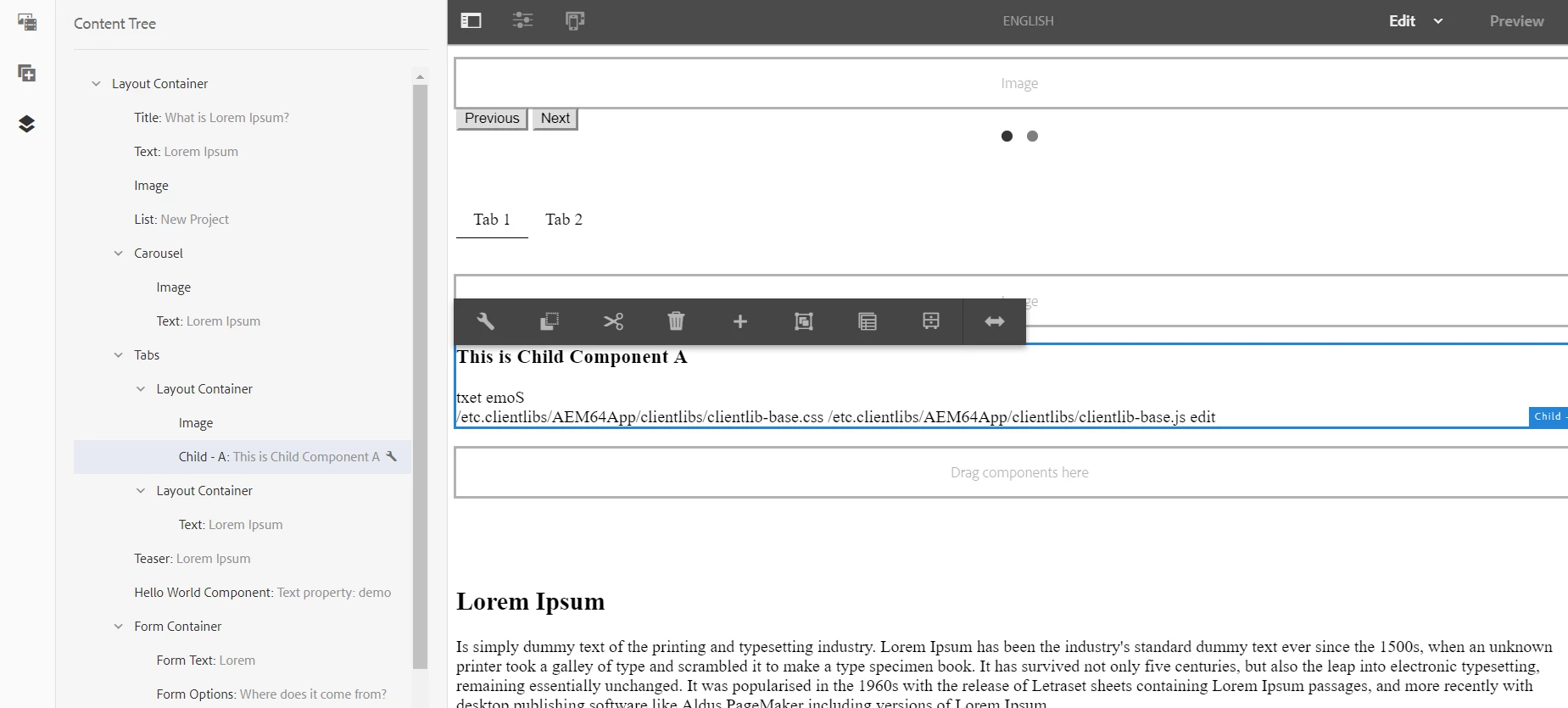
Task: Click the Lorem Ipsum heading in page
Action: click(530, 601)
